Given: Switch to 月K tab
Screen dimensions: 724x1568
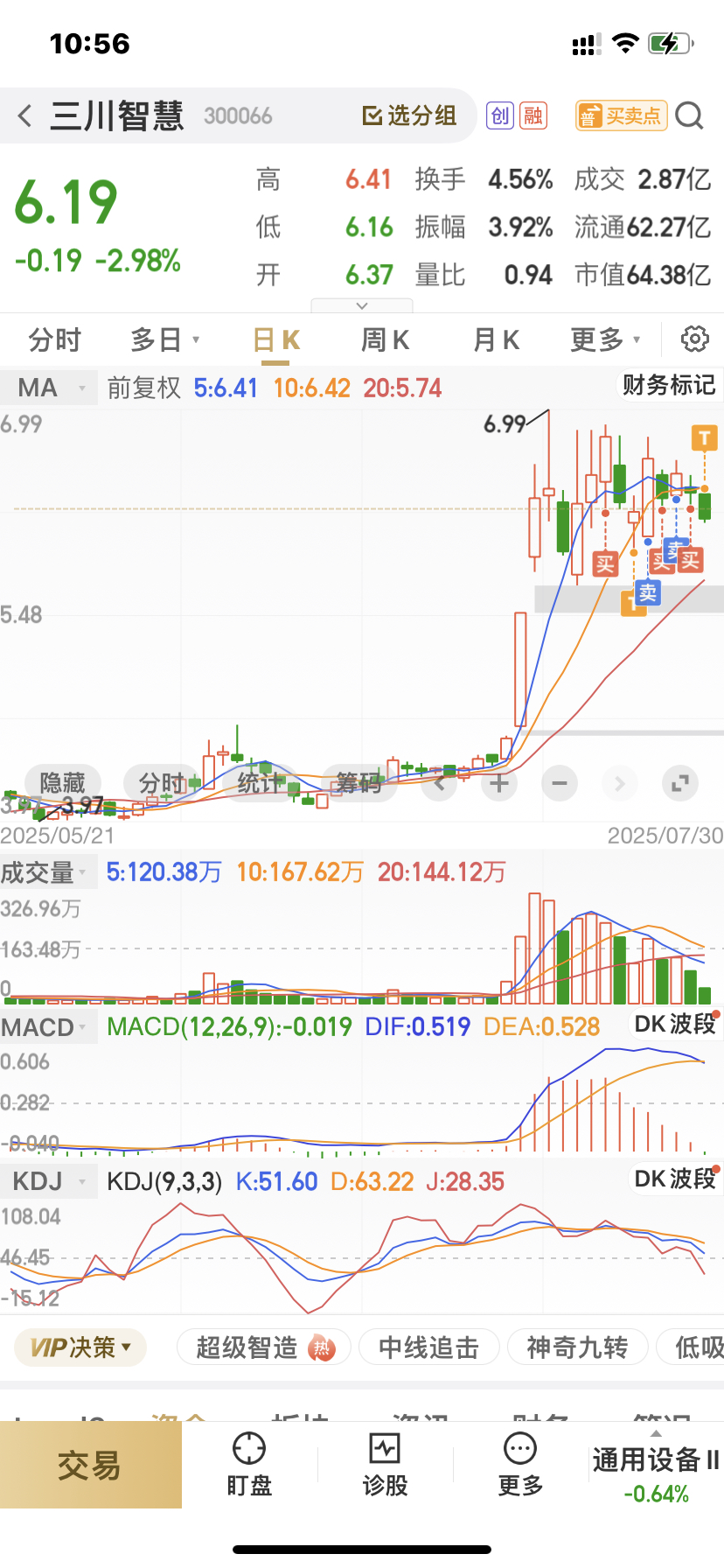Looking at the screenshot, I should coord(496,339).
